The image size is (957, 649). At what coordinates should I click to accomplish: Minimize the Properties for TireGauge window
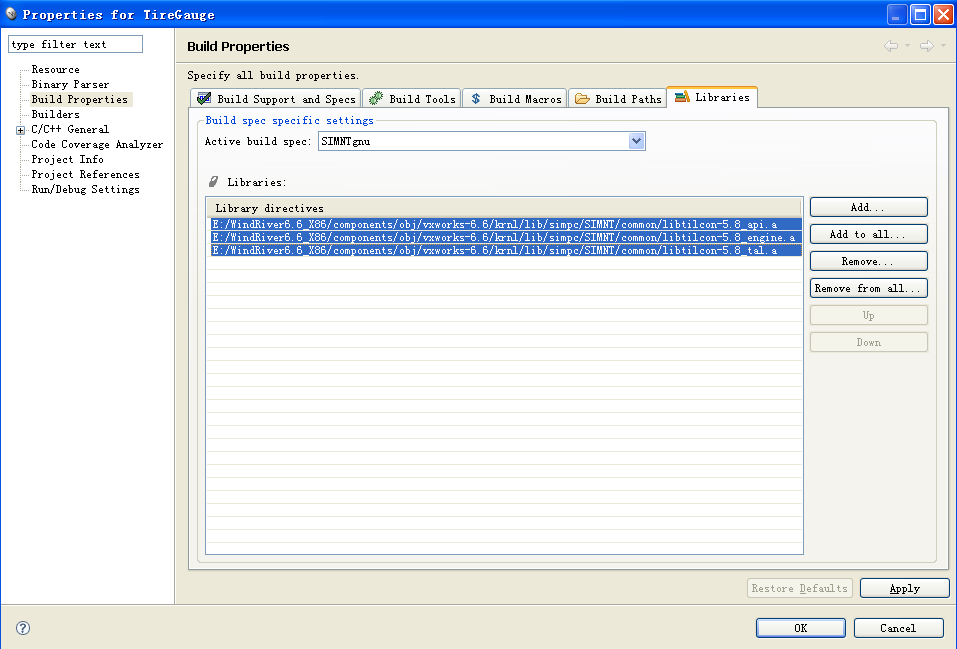pyautogui.click(x=896, y=14)
